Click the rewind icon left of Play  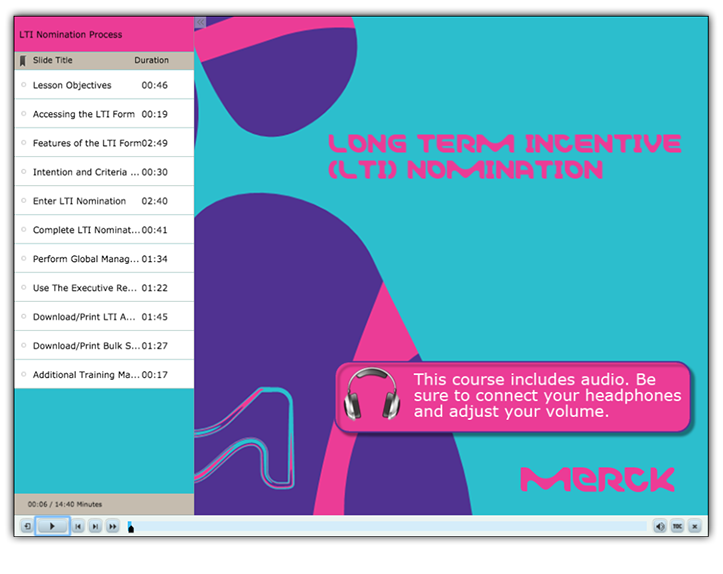tap(27, 526)
